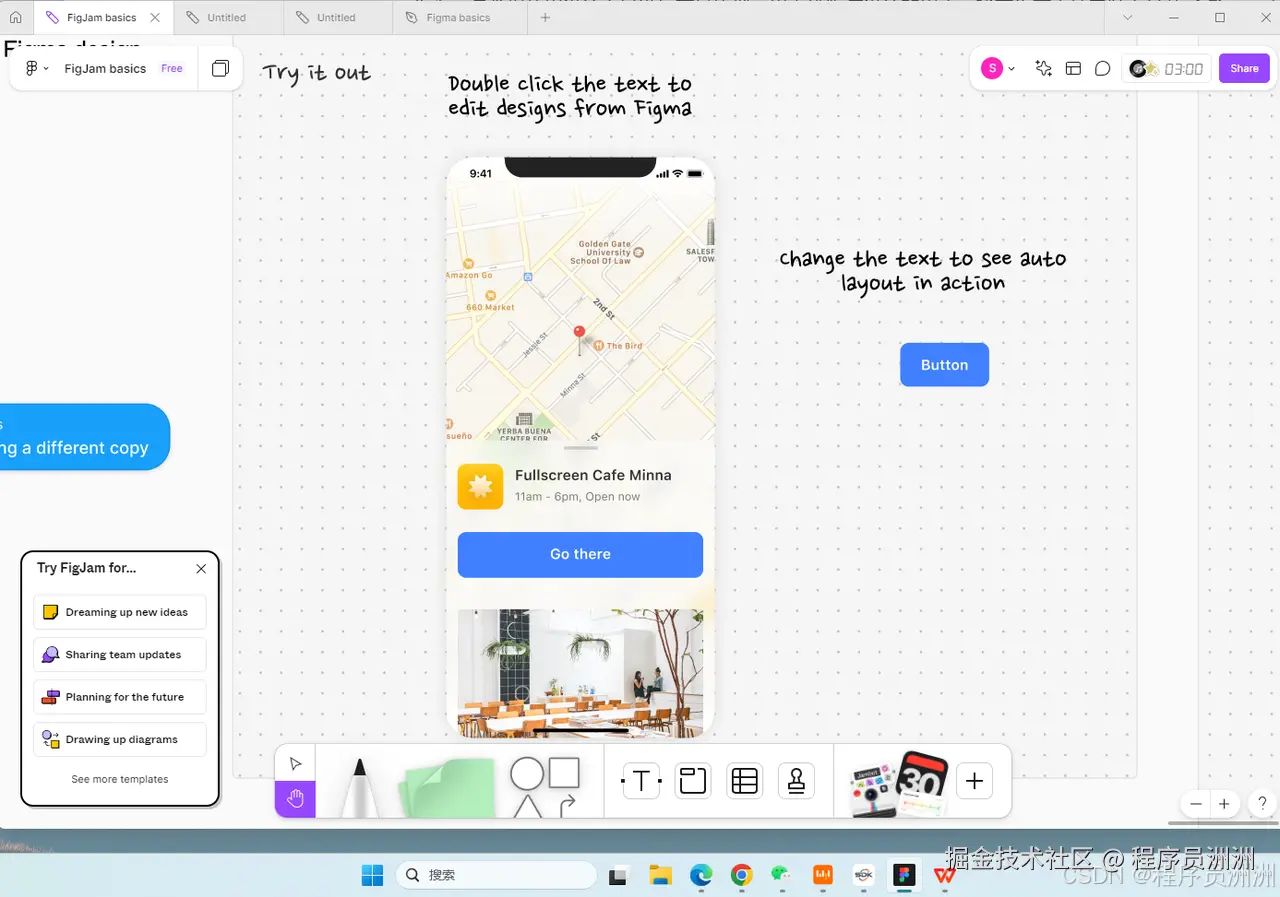Open a new tab with plus
The width and height of the screenshot is (1280, 897).
(545, 17)
